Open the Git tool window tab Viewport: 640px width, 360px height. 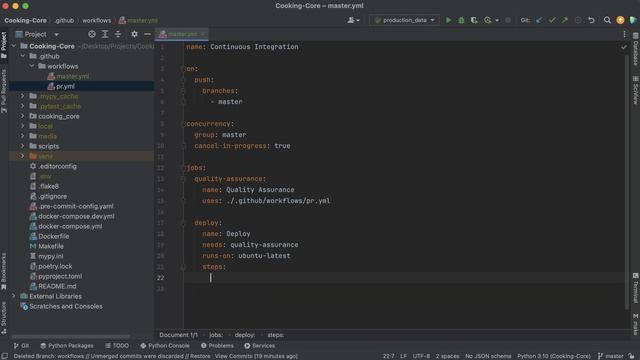pos(21,346)
